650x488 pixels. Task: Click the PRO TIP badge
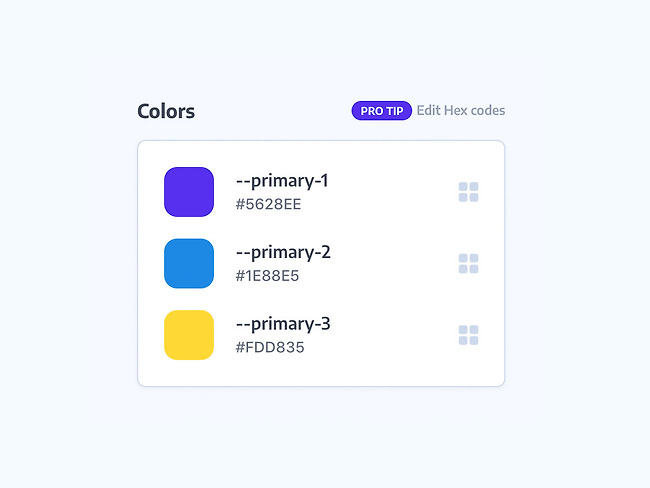[x=381, y=111]
